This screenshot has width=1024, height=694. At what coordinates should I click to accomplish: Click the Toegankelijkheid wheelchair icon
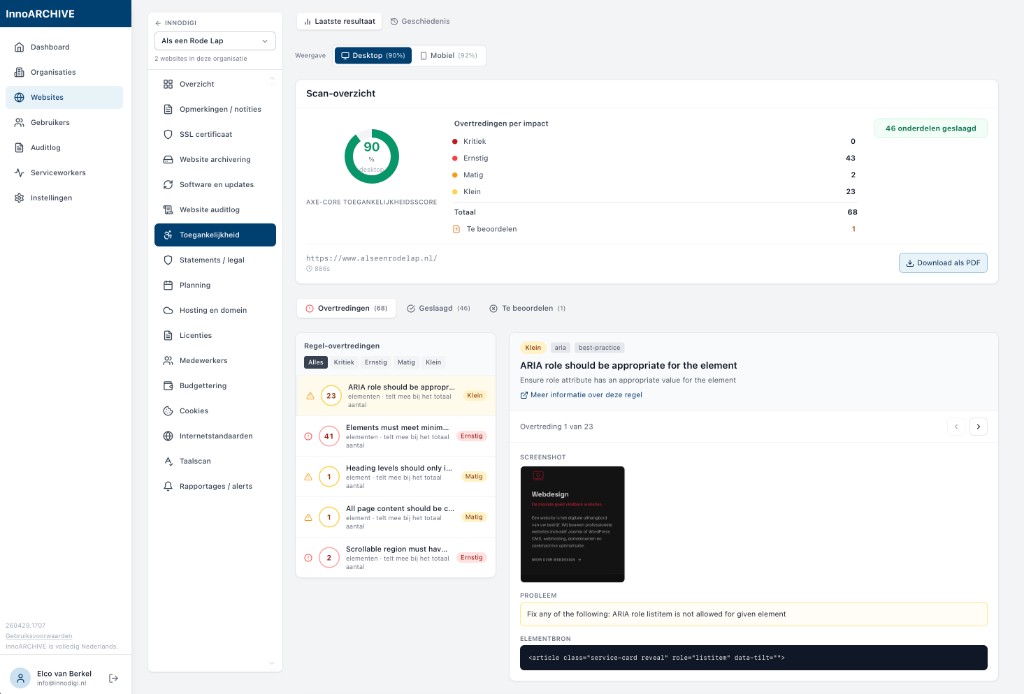click(x=169, y=235)
